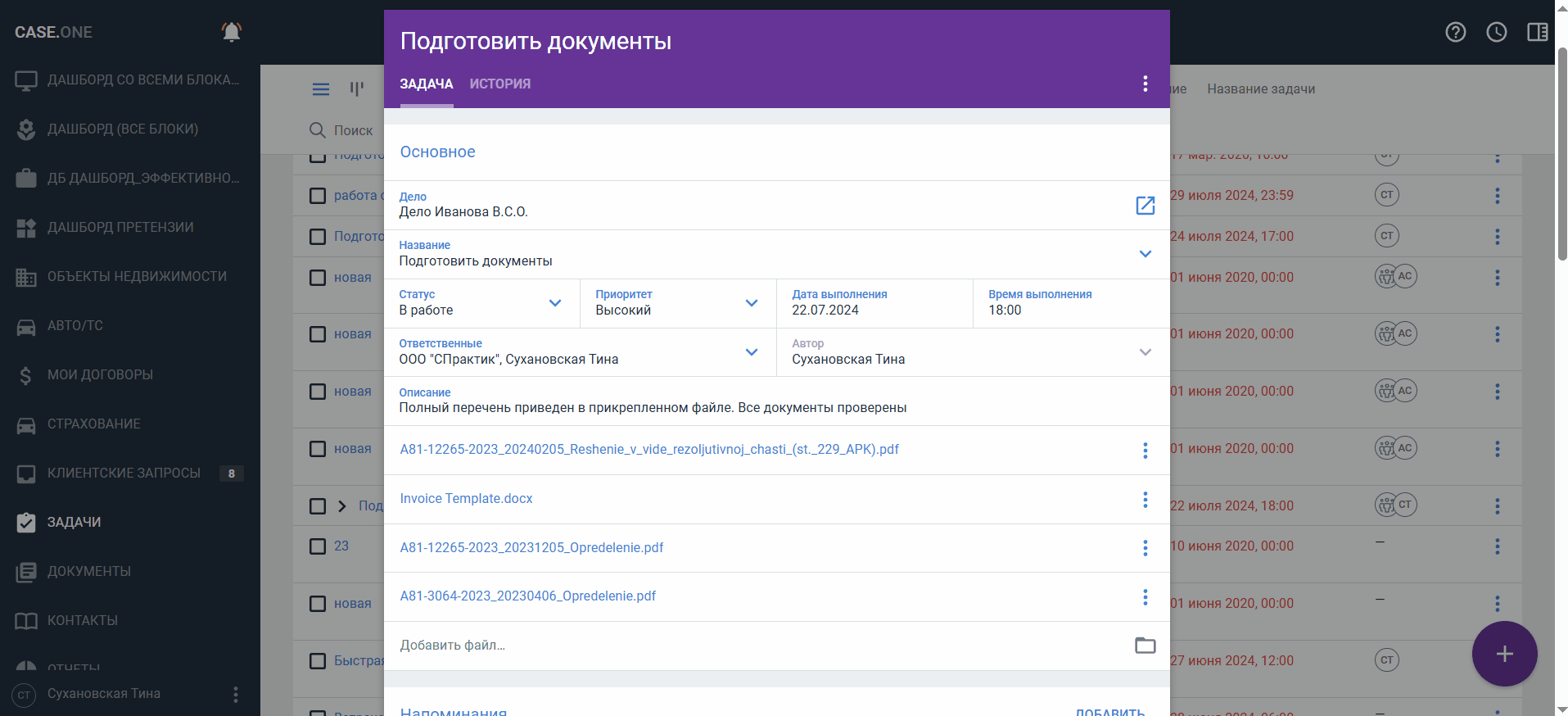Select the checkbox for 'Быстрая' task row
The height and width of the screenshot is (716, 1568).
coord(318,661)
